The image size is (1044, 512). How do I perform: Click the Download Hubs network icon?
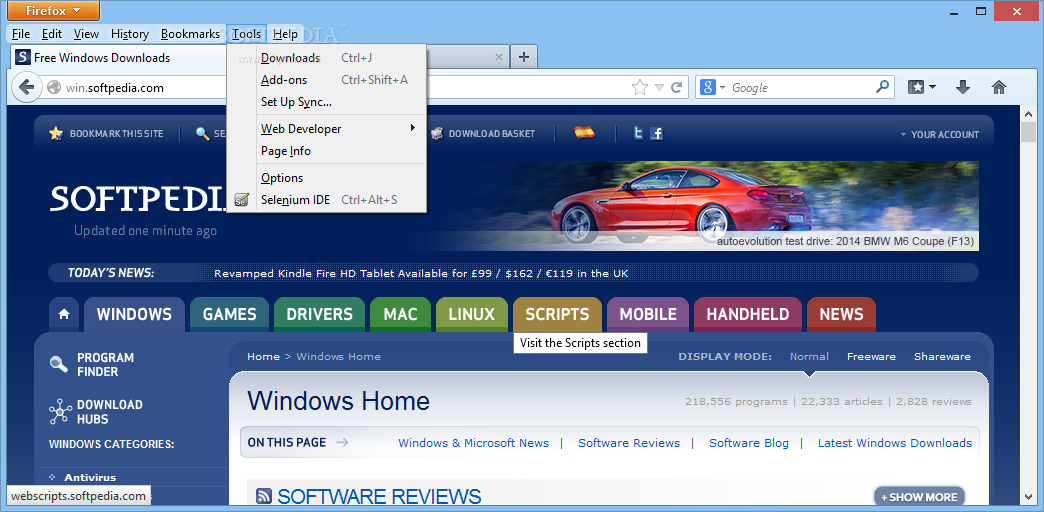60,412
